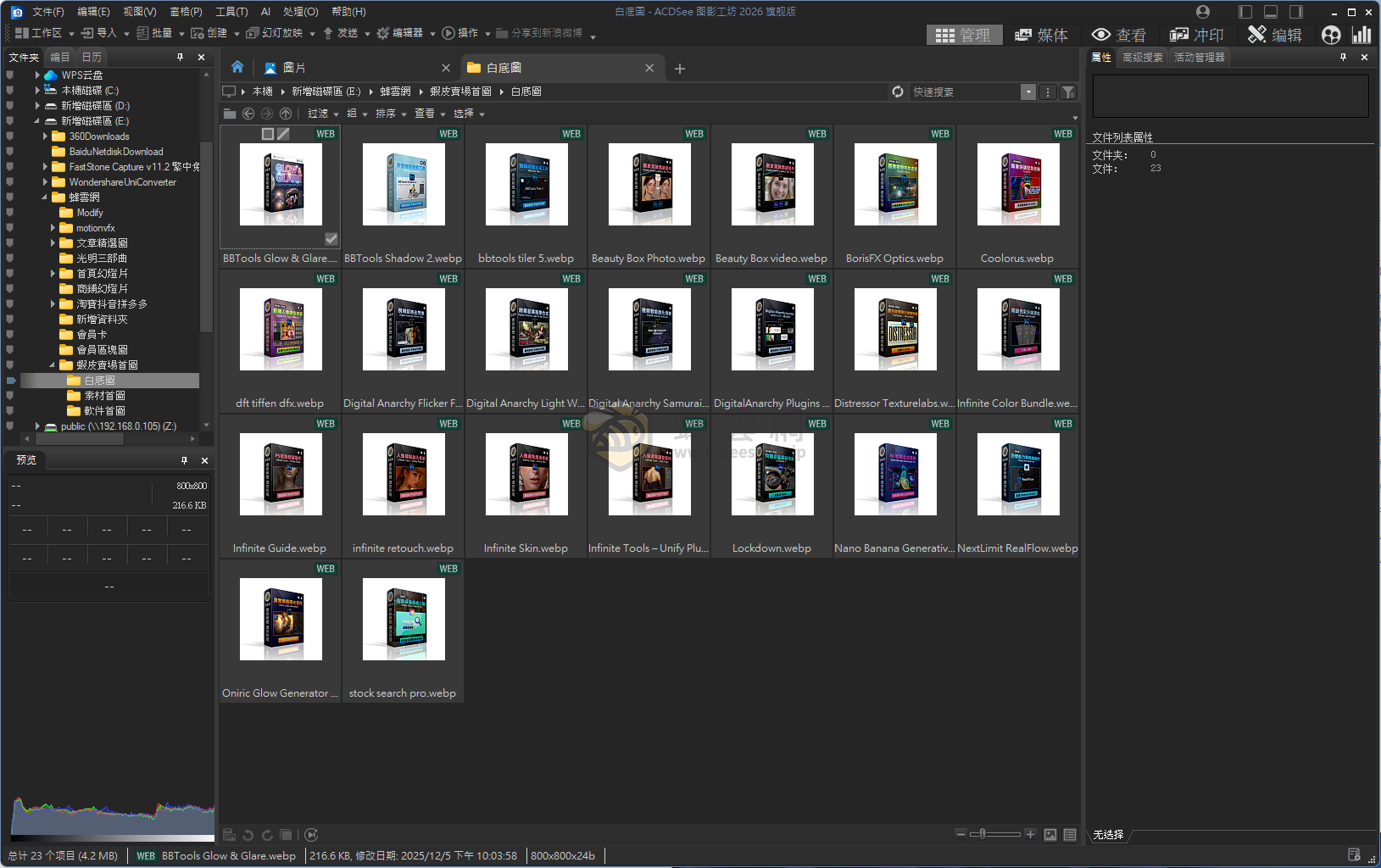Collapse the 新增磁碟區 (E:) drive
Image resolution: width=1381 pixels, height=868 pixels.
tap(37, 121)
